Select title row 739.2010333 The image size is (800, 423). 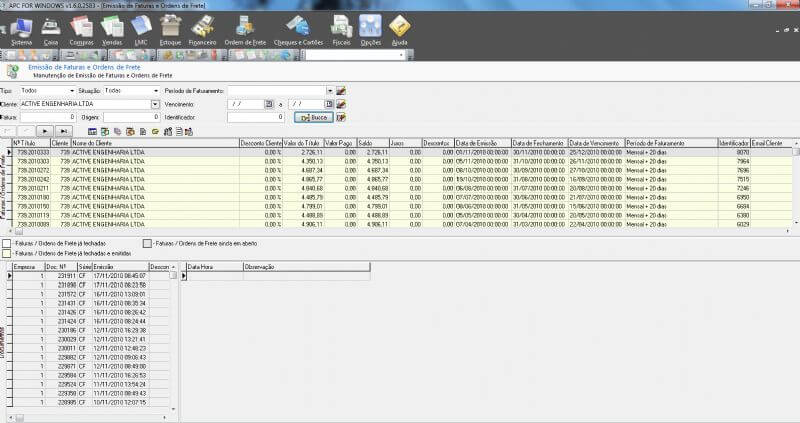pyautogui.click(x=402, y=152)
